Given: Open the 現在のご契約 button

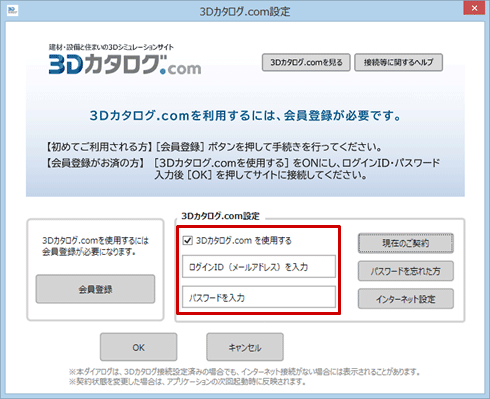Looking at the screenshot, I should tap(406, 243).
